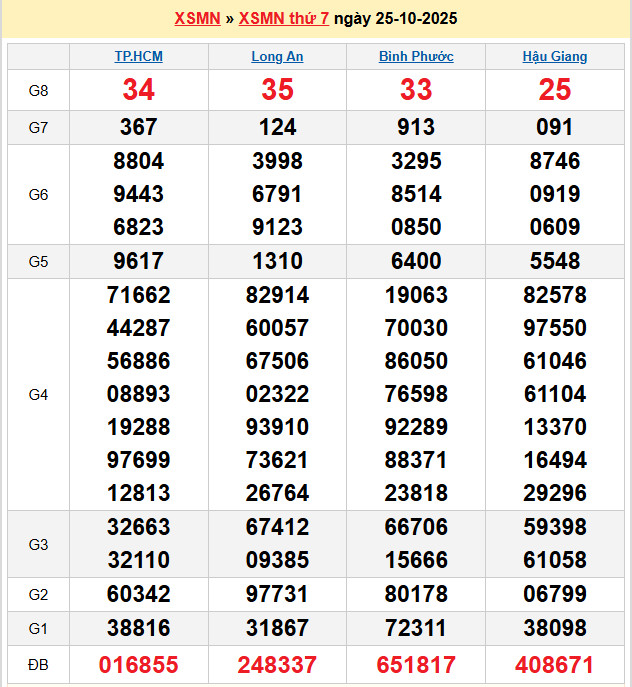Click the G1 result 38816
Screen dimensions: 632x687
point(138,628)
